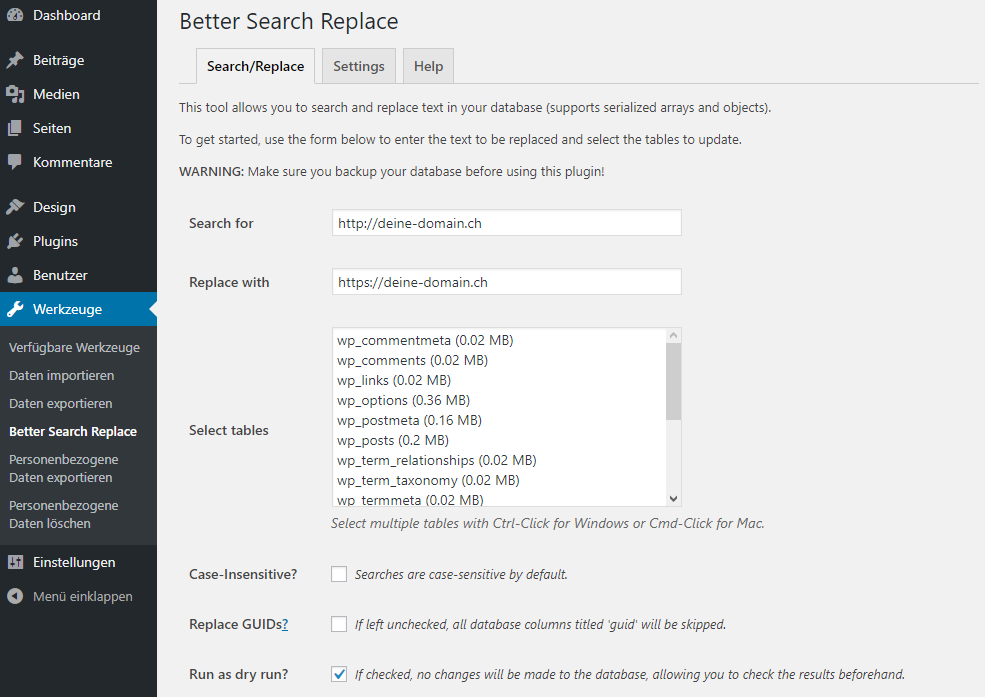Uncheck the Run as dry run checkbox

tap(339, 674)
